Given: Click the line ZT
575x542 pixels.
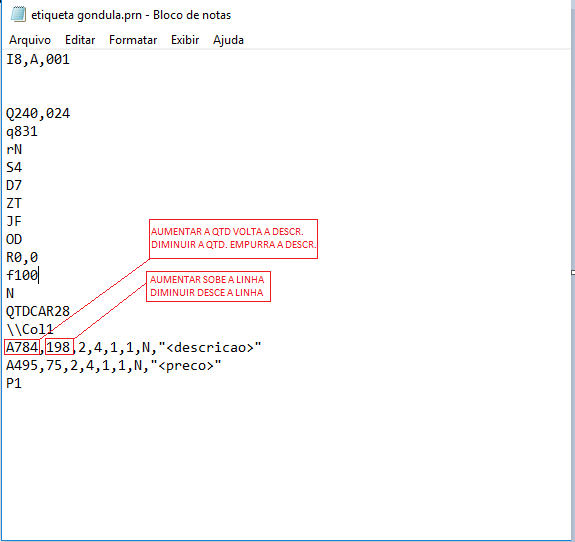Looking at the screenshot, I should point(14,203).
